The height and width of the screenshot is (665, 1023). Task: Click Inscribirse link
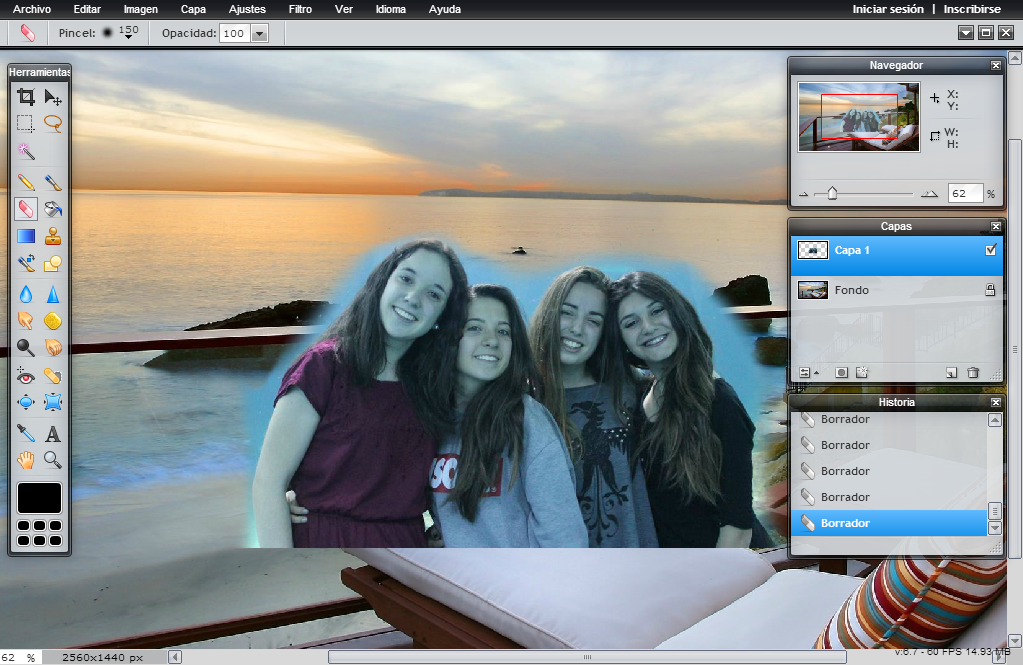click(x=972, y=9)
